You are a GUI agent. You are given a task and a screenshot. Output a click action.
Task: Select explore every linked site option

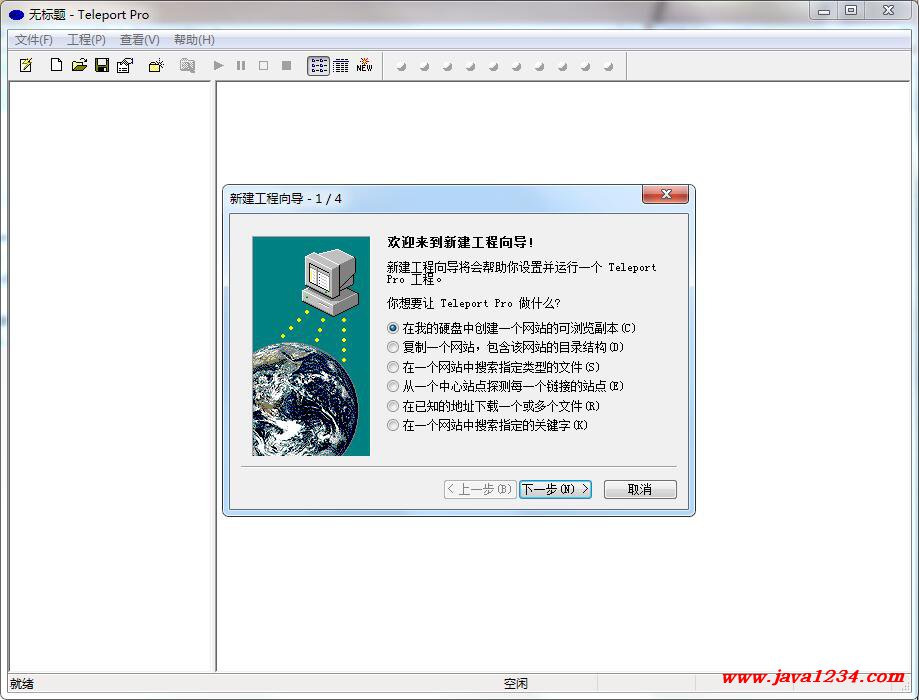506,386
